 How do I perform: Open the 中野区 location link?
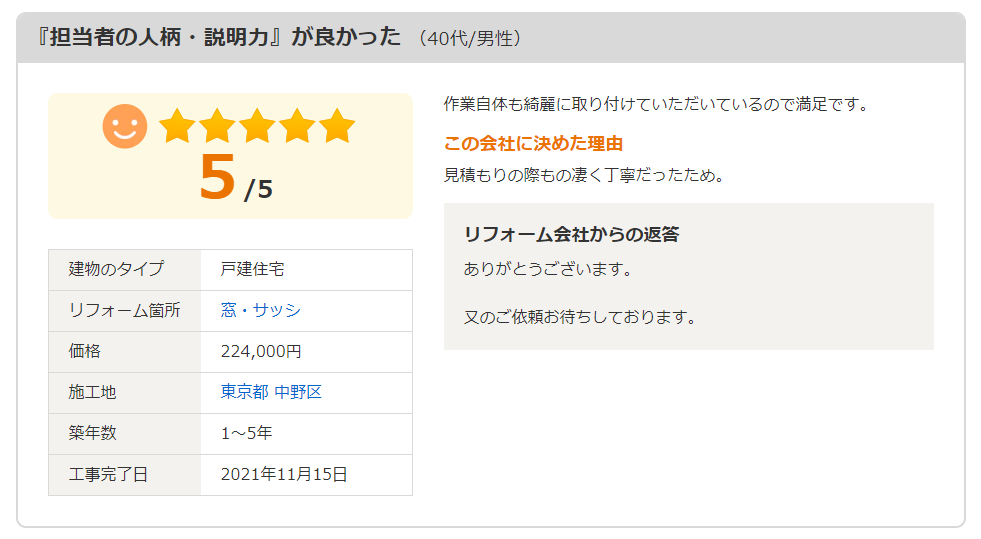click(x=298, y=392)
